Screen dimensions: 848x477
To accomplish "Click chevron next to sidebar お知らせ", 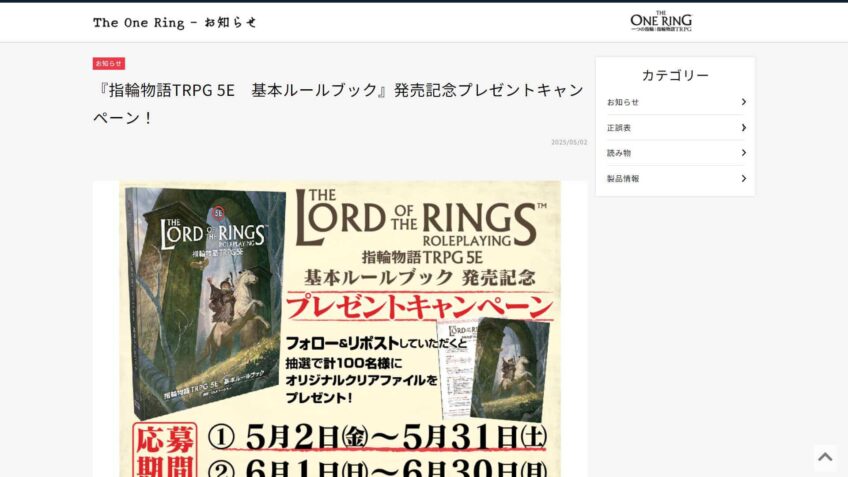I will pos(744,102).
